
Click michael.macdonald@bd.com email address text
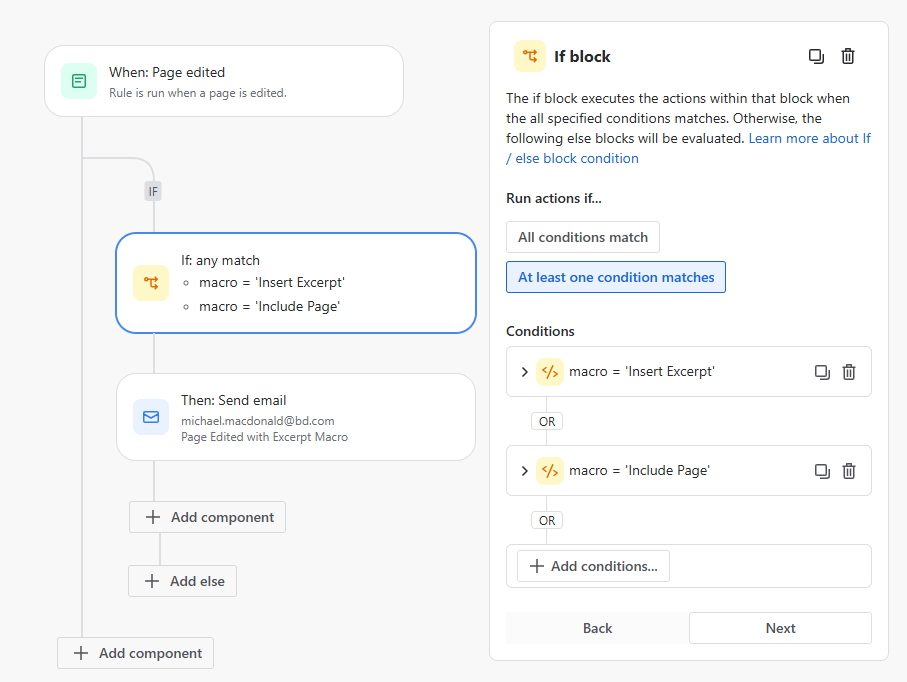(257, 421)
